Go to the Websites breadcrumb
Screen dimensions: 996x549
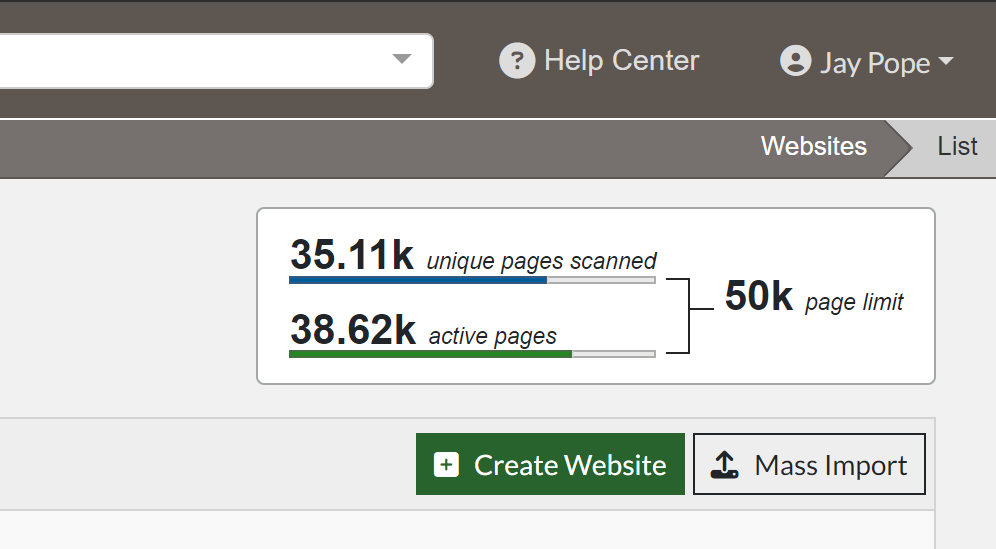[814, 146]
